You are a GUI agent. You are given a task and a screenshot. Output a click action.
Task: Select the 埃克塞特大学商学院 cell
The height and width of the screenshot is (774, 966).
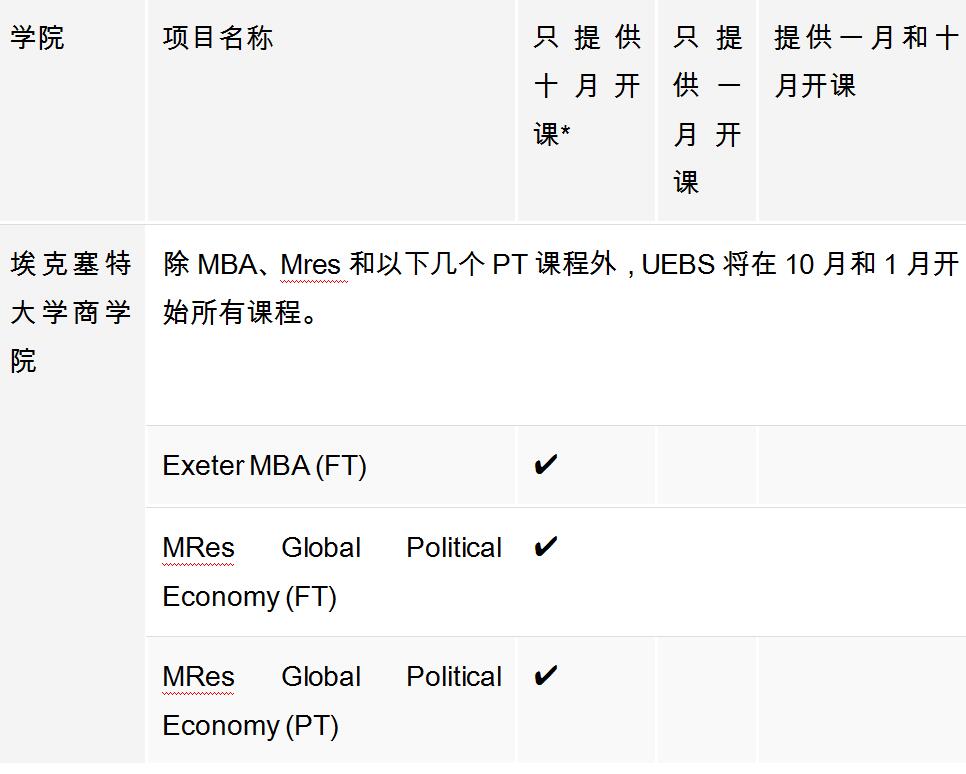[71, 312]
